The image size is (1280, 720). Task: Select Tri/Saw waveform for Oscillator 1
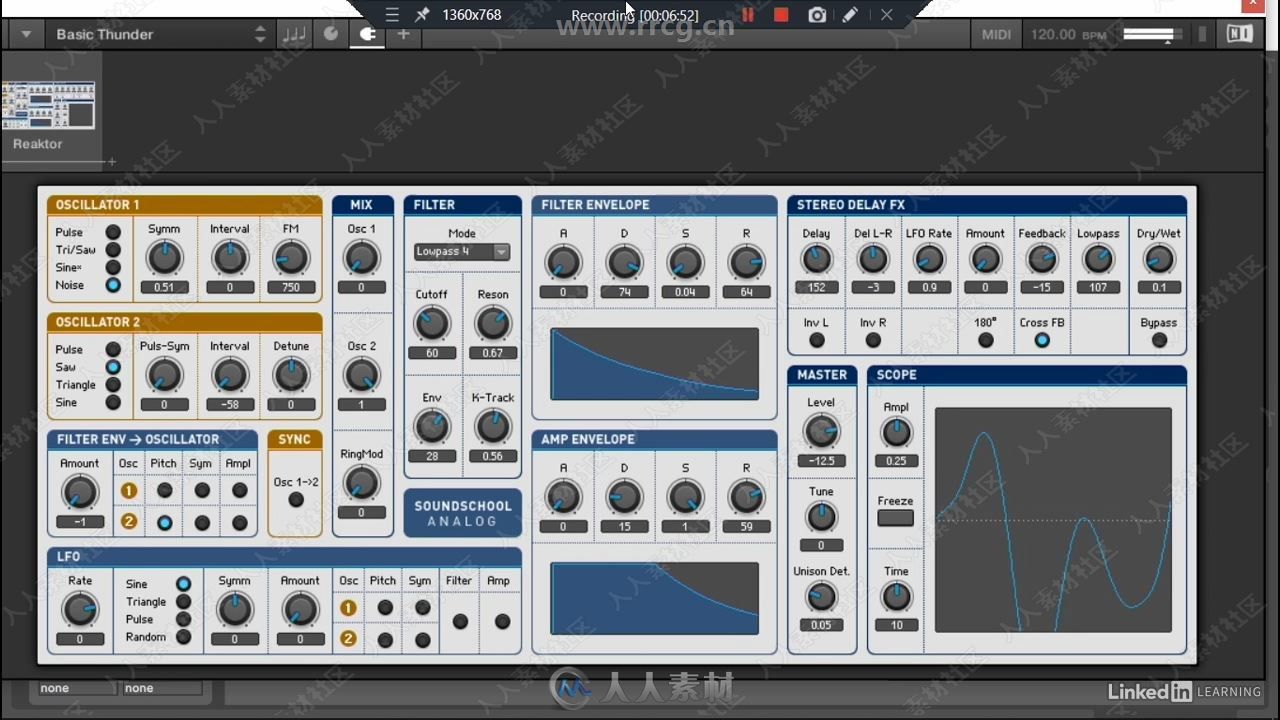point(113,250)
